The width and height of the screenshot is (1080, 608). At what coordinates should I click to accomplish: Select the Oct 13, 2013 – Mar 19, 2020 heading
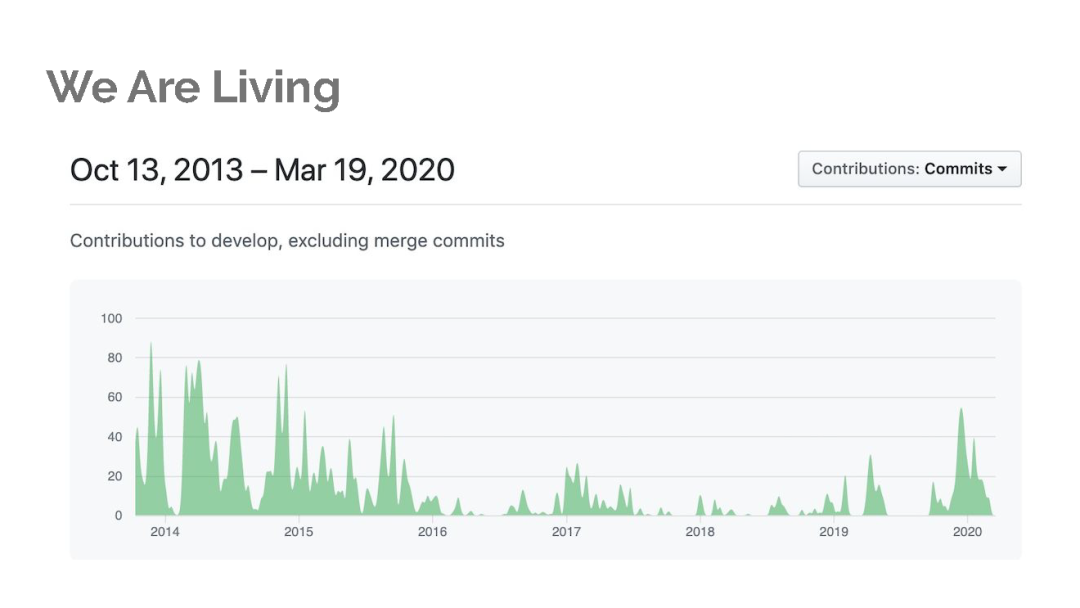(x=262, y=170)
